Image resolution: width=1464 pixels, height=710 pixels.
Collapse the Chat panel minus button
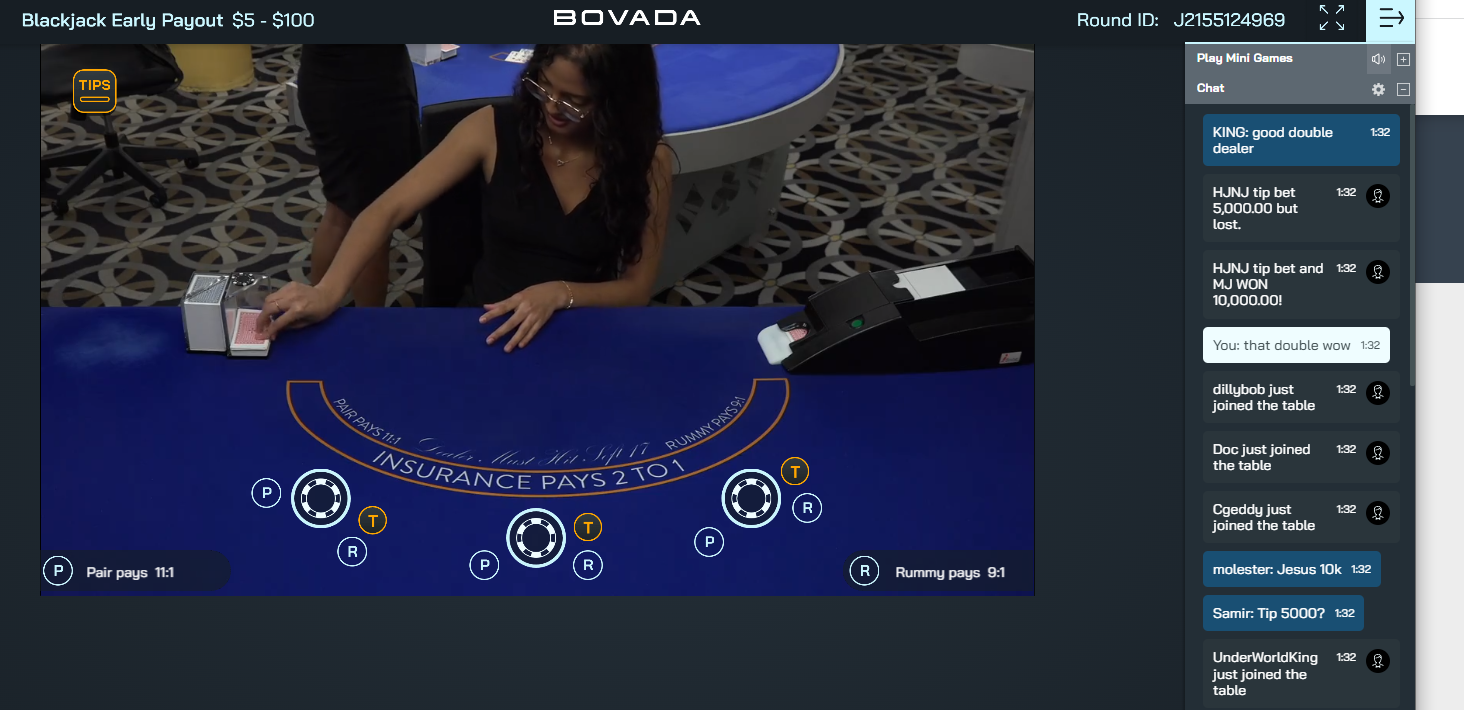tap(1403, 89)
